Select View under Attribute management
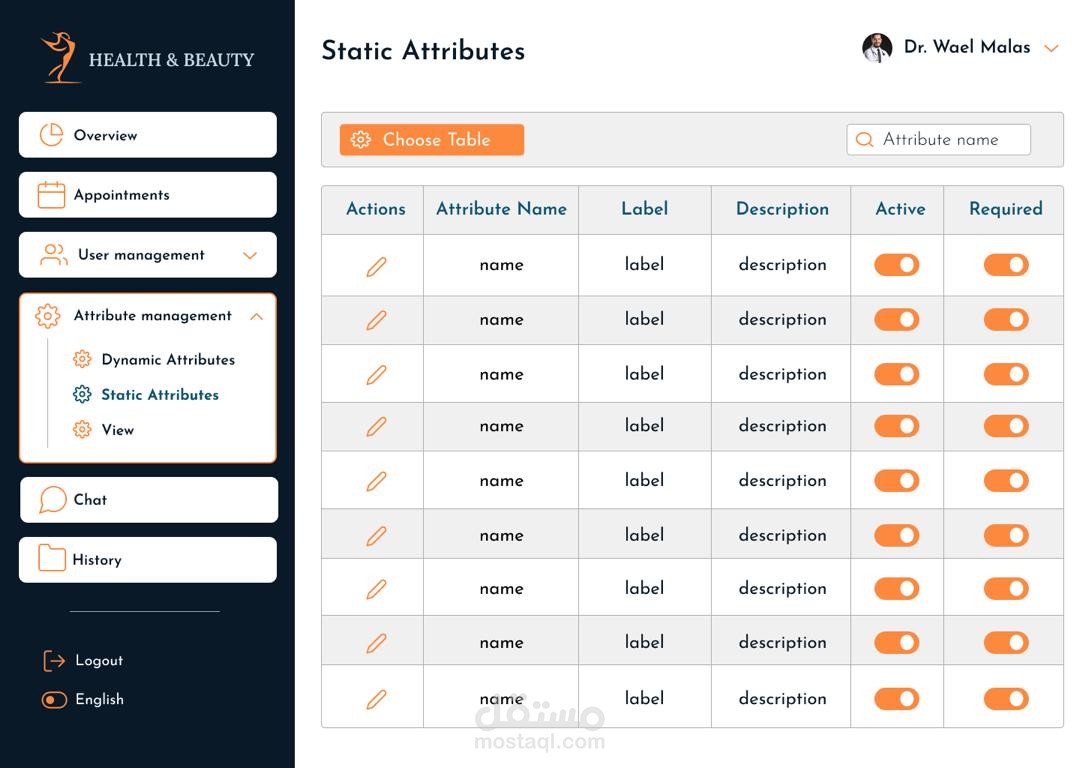 coord(117,430)
